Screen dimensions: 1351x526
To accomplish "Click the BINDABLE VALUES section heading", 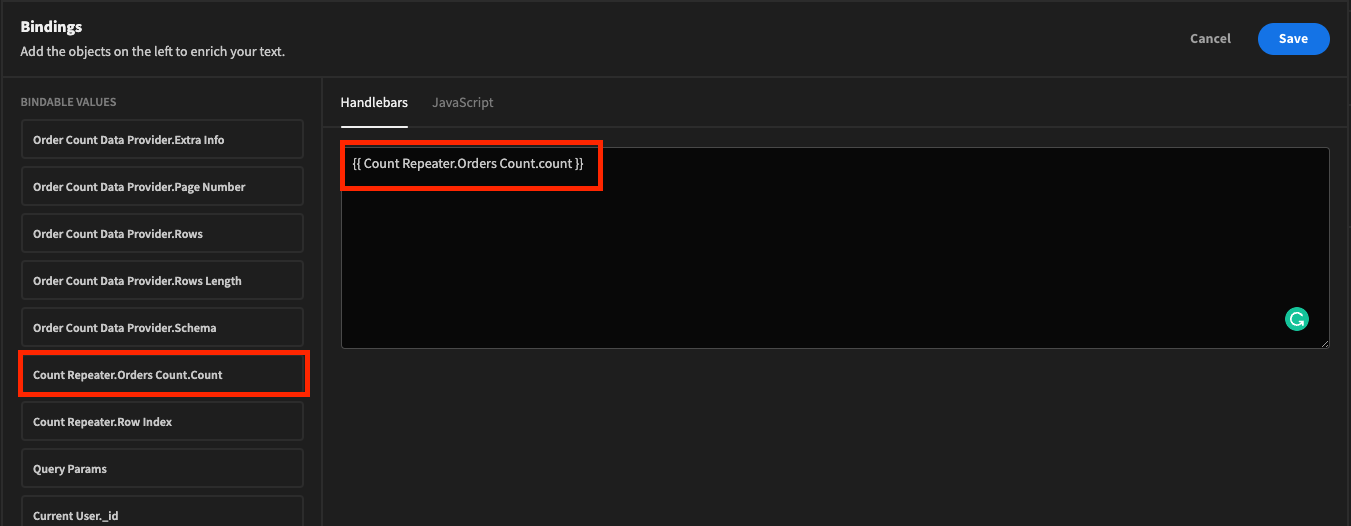I will point(68,102).
